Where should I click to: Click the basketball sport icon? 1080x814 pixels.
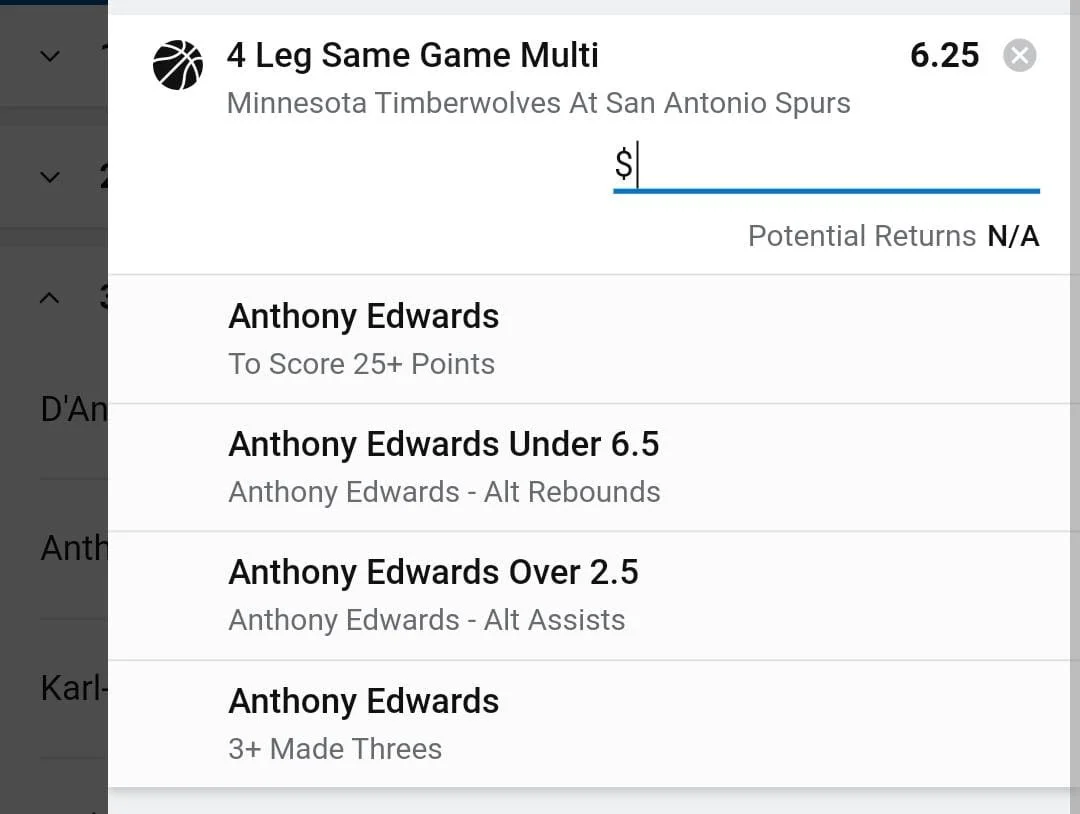(178, 65)
